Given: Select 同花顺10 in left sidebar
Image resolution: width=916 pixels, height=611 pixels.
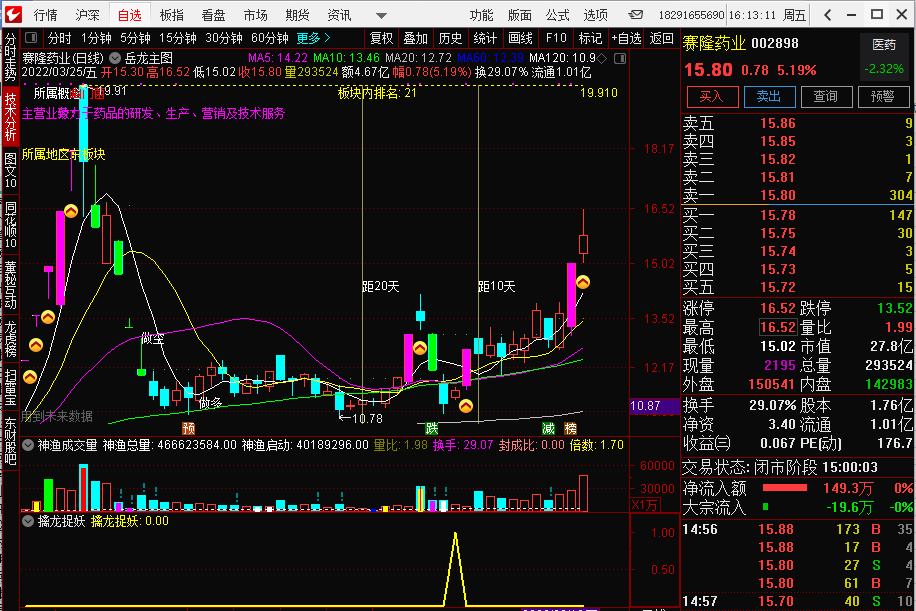Looking at the screenshot, I should pyautogui.click(x=11, y=225).
